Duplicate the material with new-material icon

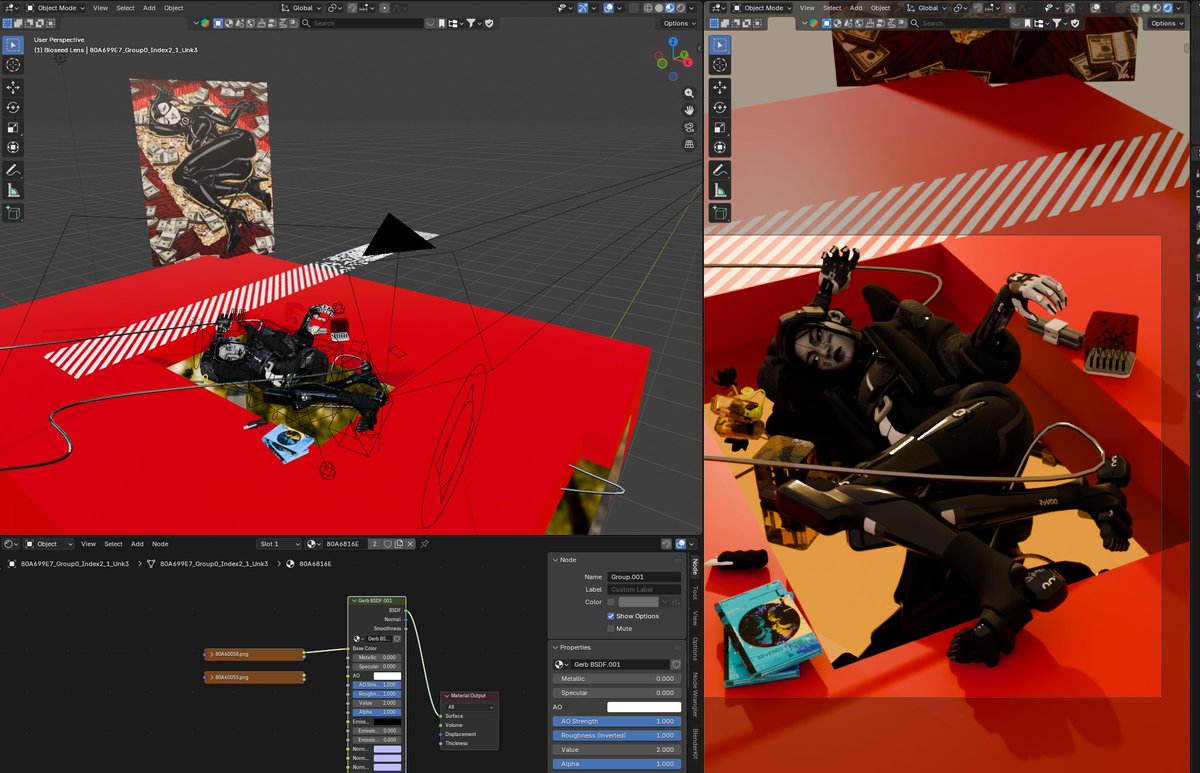click(x=399, y=544)
